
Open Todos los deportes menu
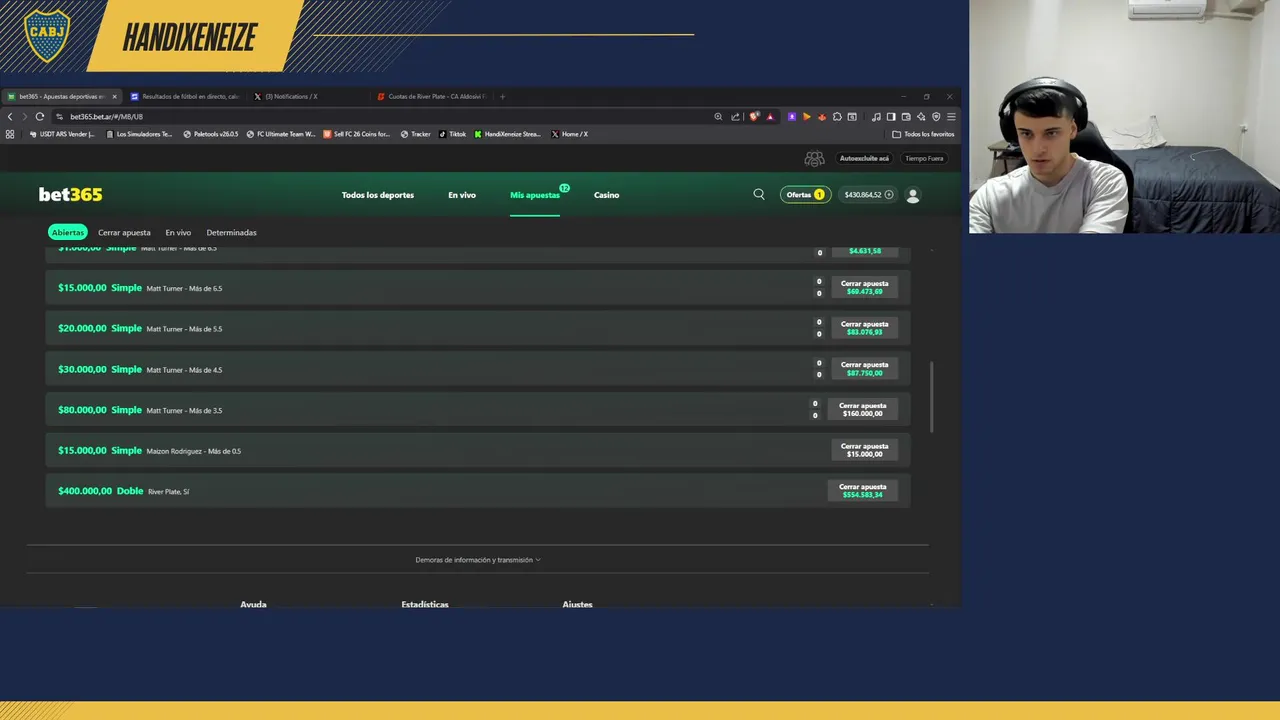coord(378,195)
